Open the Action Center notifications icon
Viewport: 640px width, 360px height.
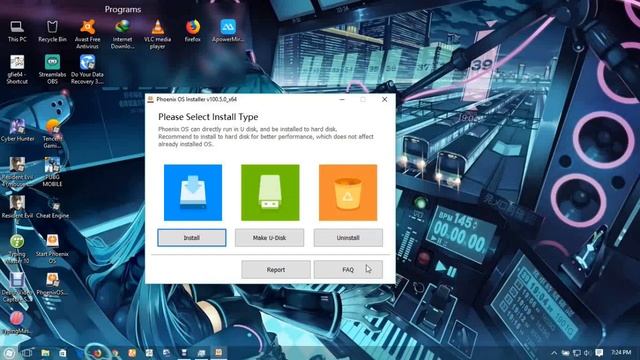pyautogui.click(x=599, y=352)
